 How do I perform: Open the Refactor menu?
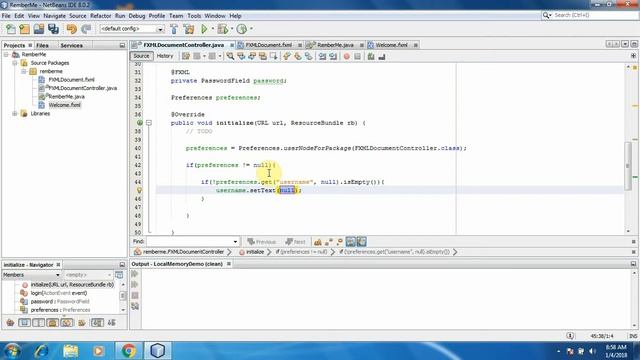[100, 16]
